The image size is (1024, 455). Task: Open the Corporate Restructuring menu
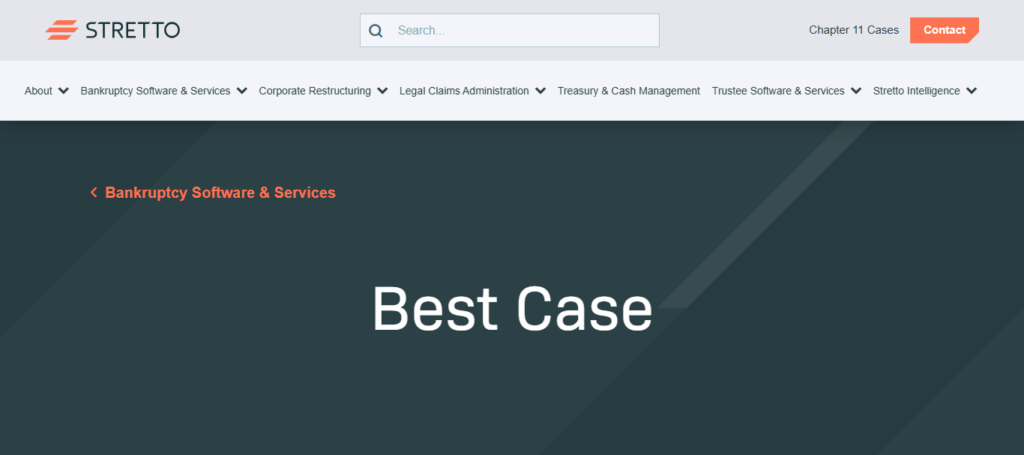click(x=315, y=91)
